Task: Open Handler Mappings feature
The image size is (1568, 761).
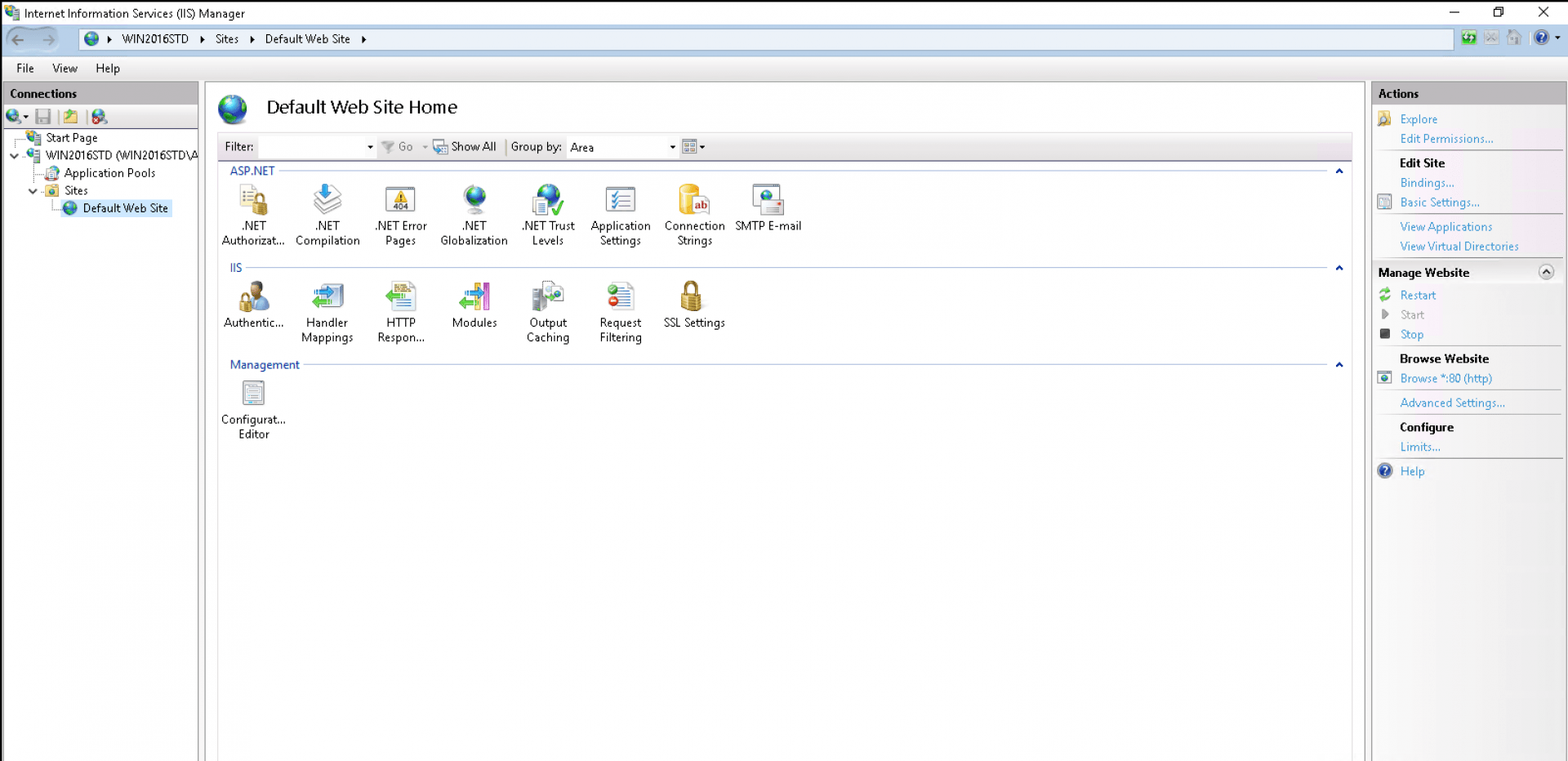Action: (327, 313)
